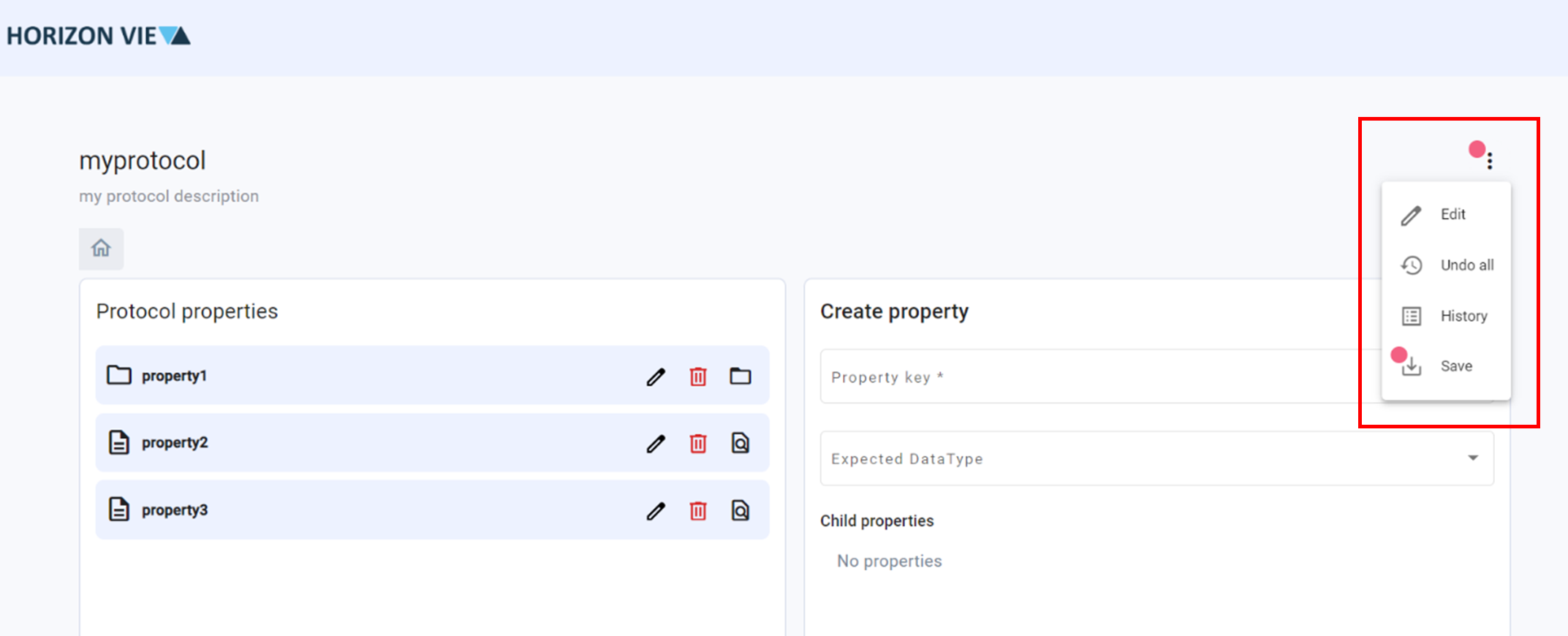Delete property3 using trash icon

[x=698, y=511]
